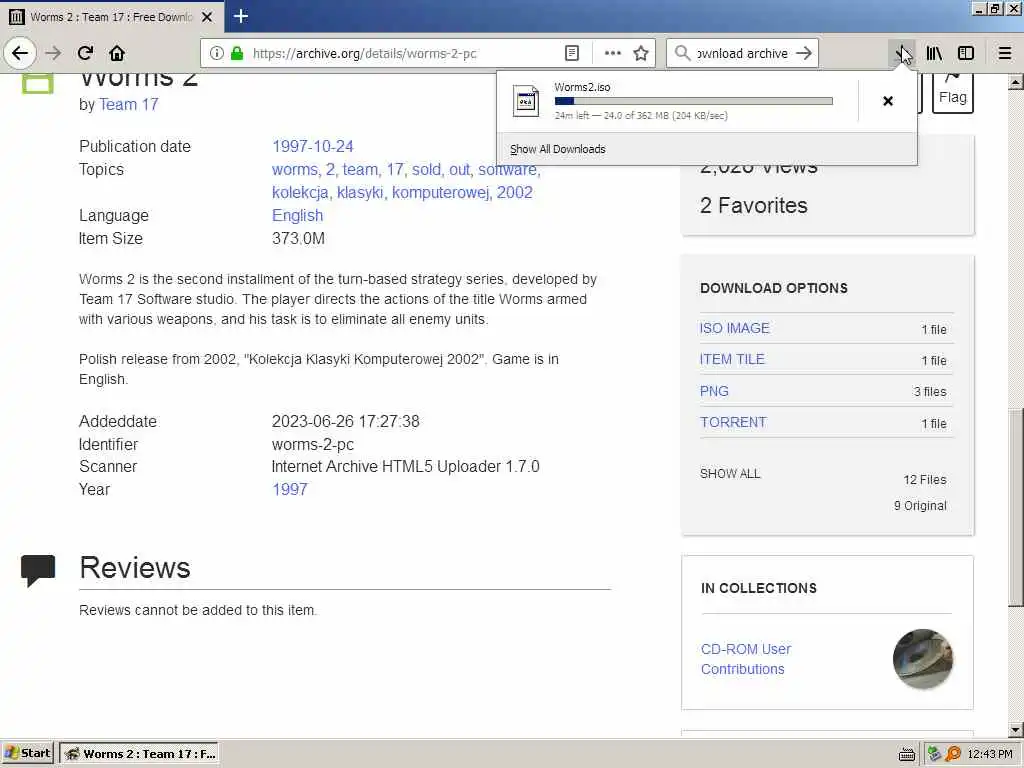Open the Library toolbar icon
This screenshot has width=1024, height=768.
point(934,53)
